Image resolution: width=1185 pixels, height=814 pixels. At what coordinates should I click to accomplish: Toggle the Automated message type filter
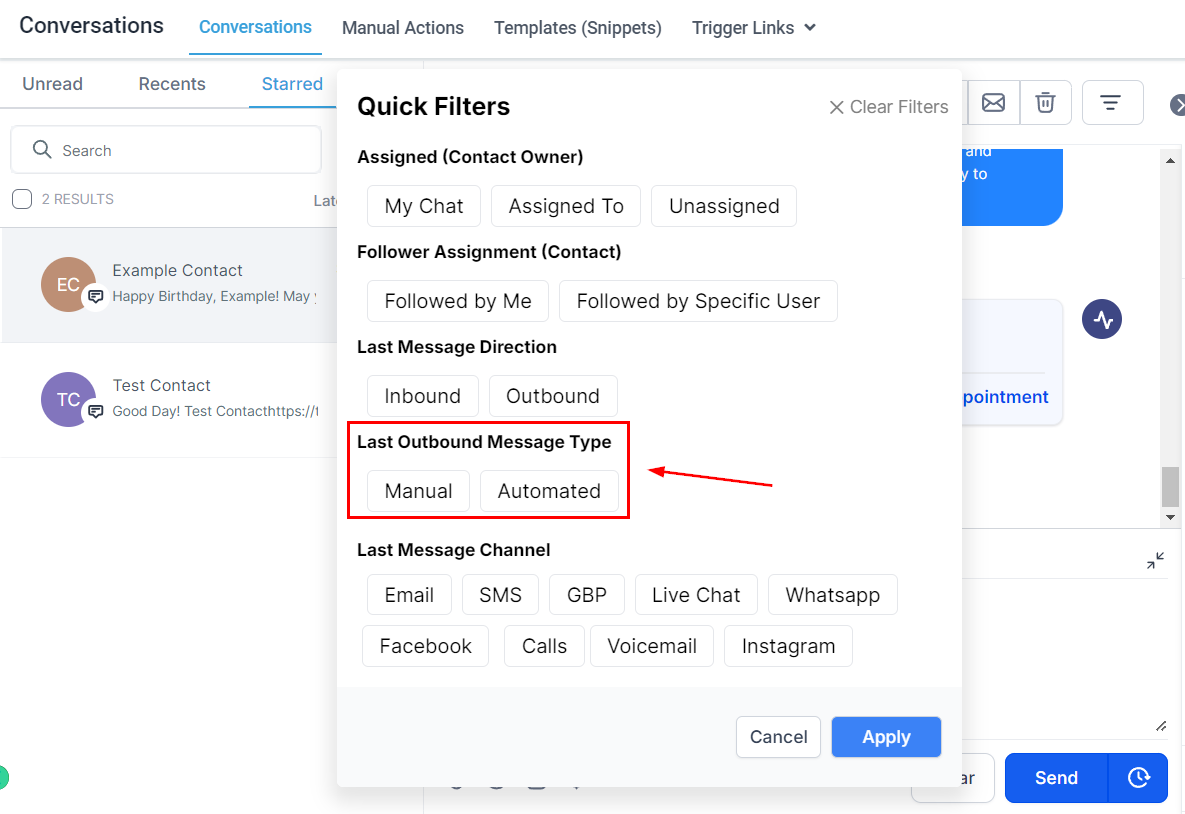[549, 491]
